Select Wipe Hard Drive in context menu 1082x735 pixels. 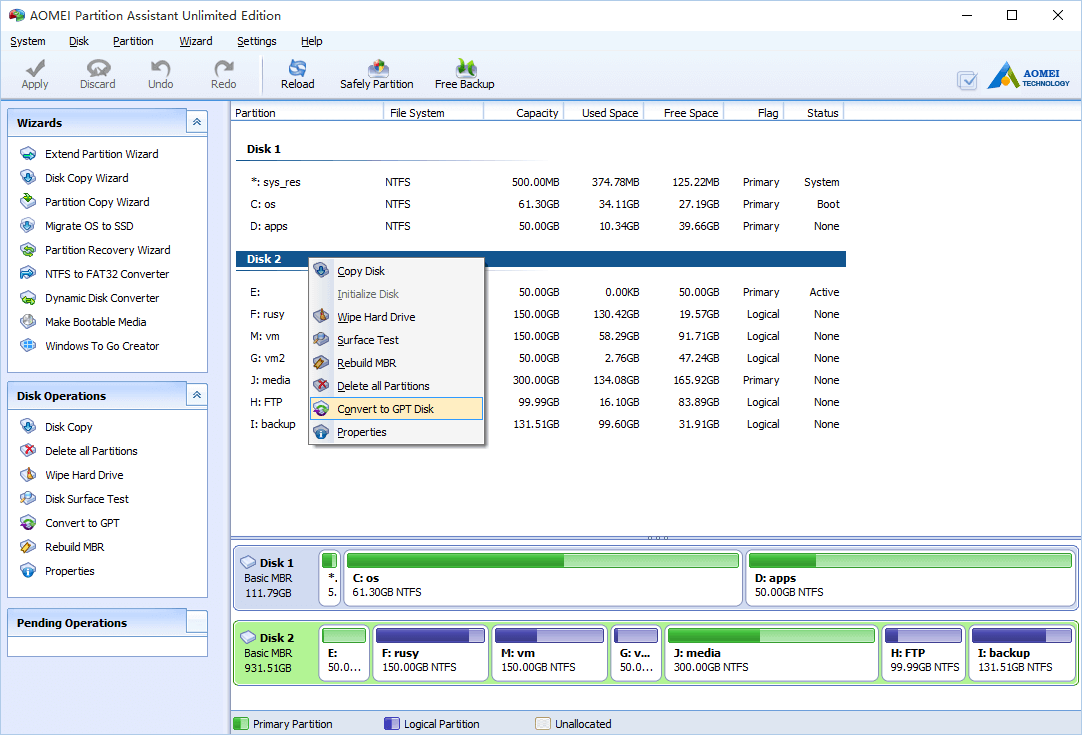(375, 317)
